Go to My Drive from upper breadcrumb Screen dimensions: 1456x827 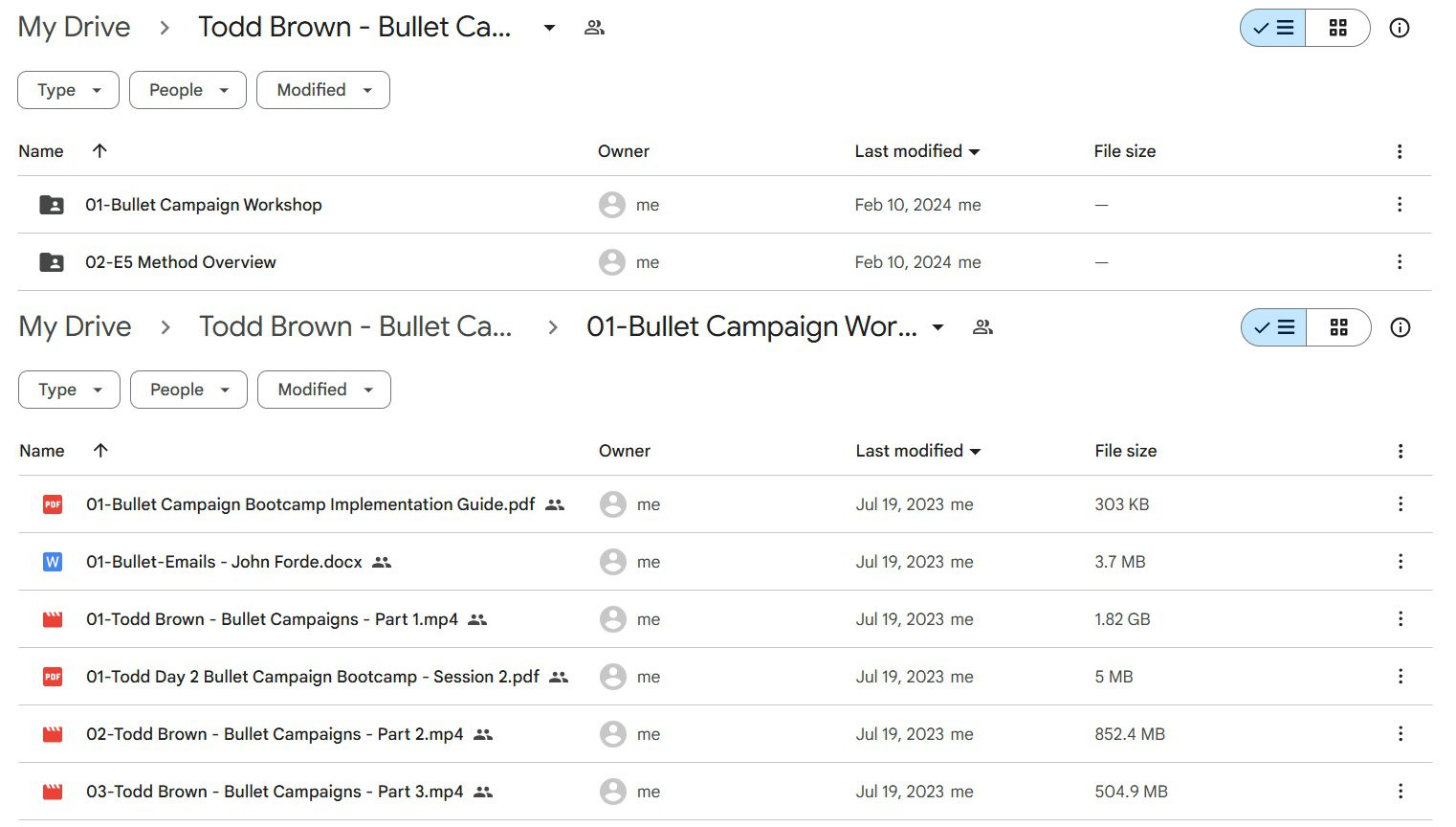pyautogui.click(x=75, y=27)
